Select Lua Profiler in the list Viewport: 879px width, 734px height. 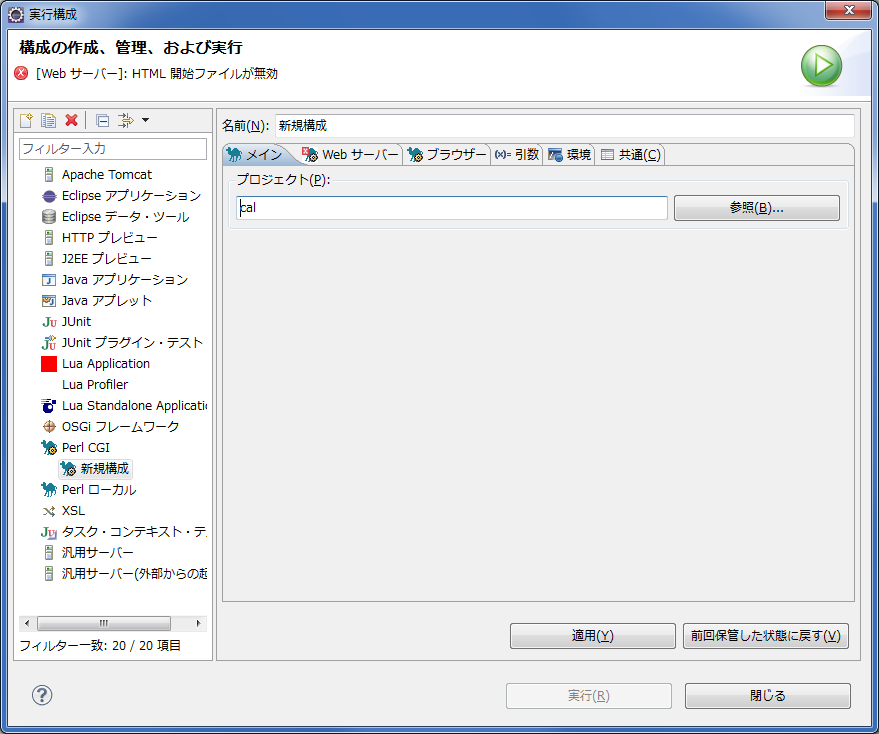pos(95,385)
